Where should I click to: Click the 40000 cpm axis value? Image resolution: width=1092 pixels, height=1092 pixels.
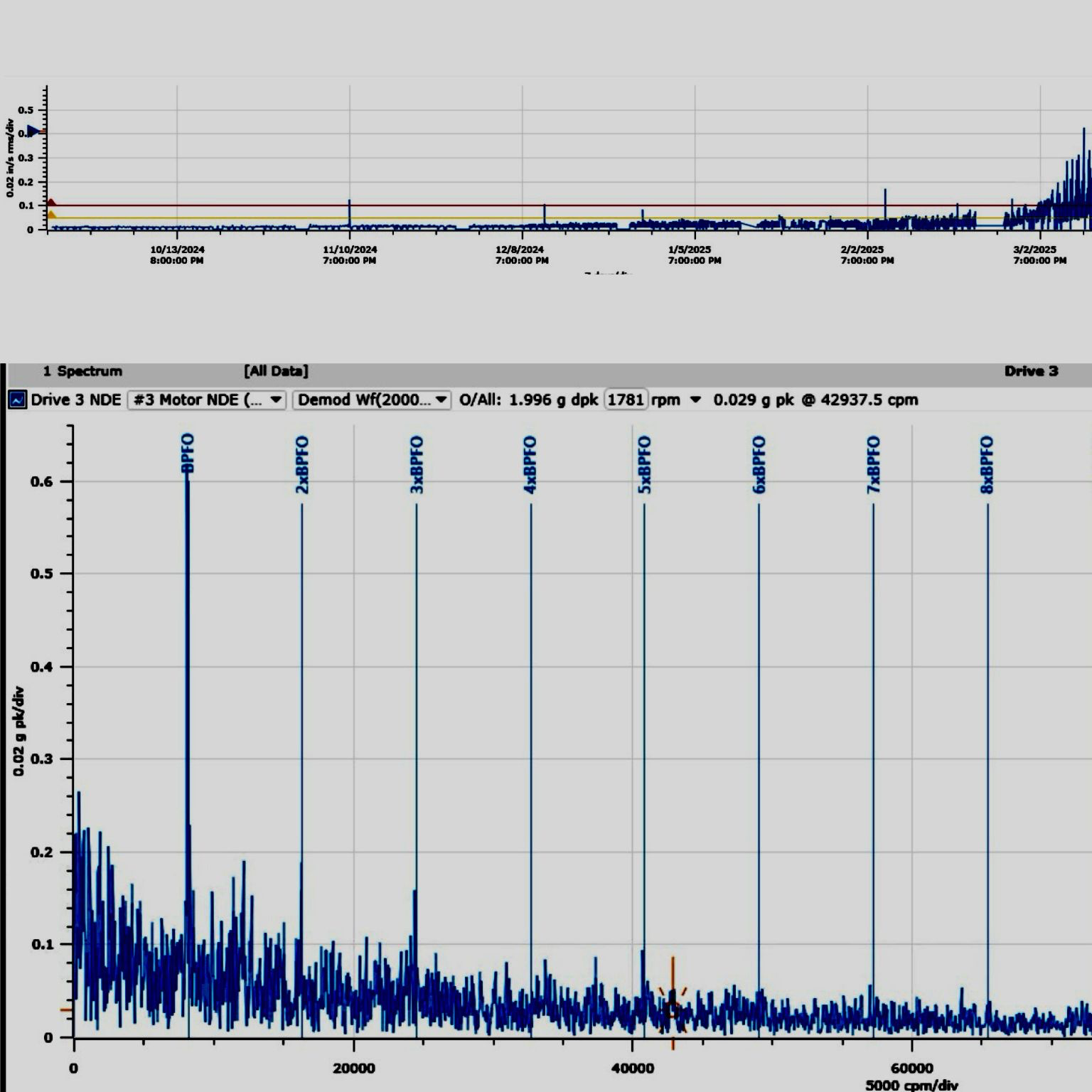(x=633, y=1068)
